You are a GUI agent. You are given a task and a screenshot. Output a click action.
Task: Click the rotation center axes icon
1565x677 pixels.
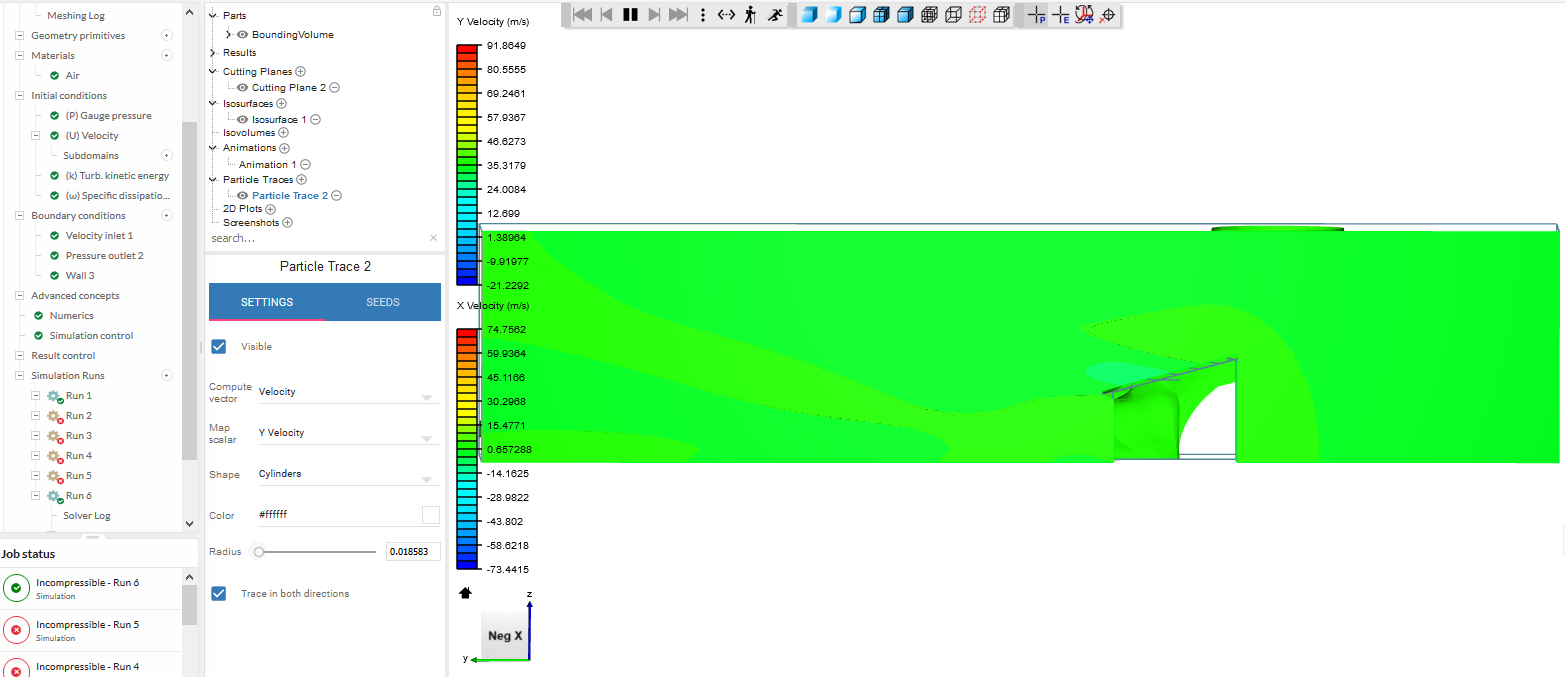1084,15
